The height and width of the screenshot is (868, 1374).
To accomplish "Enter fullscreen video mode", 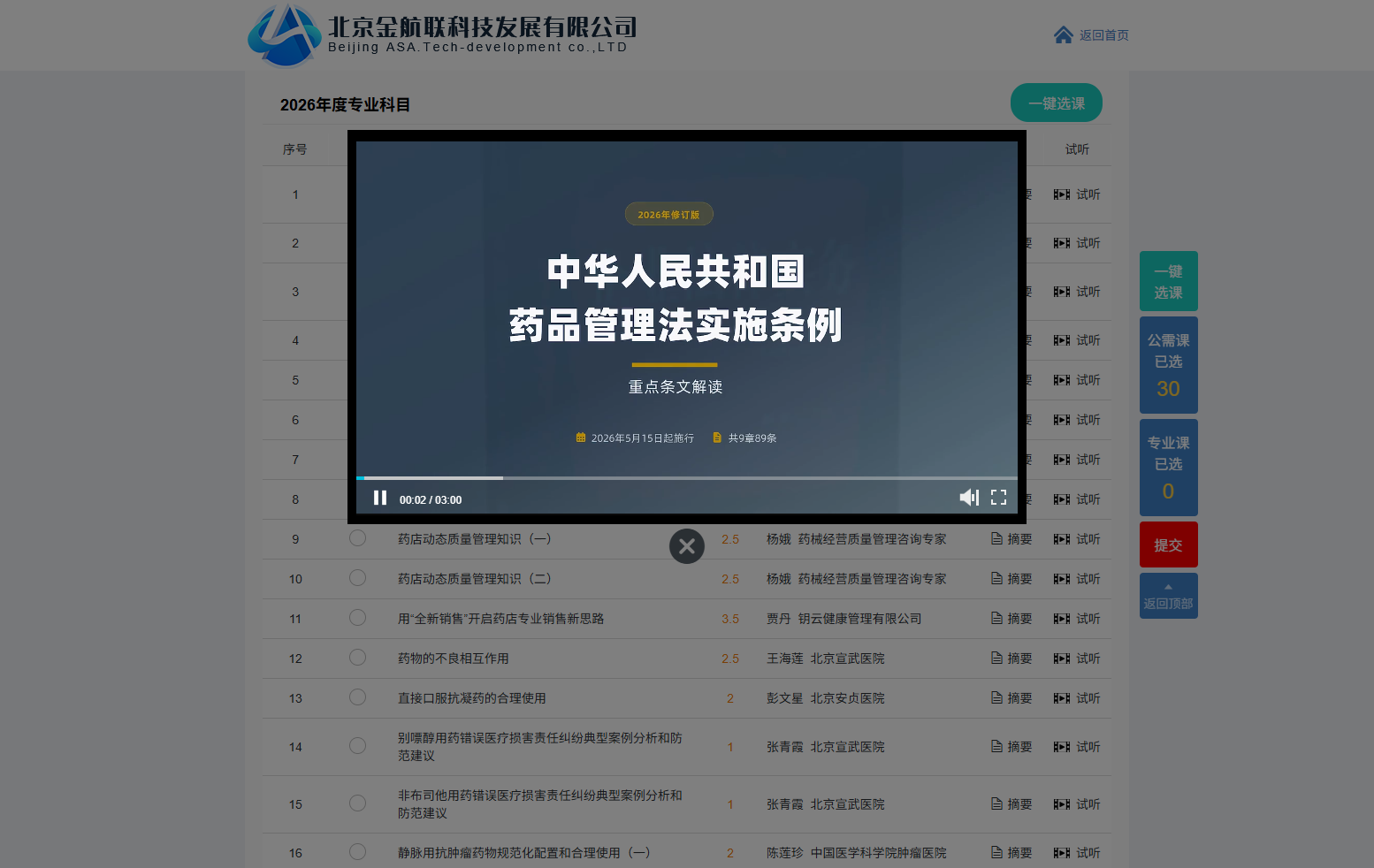I will 998,498.
